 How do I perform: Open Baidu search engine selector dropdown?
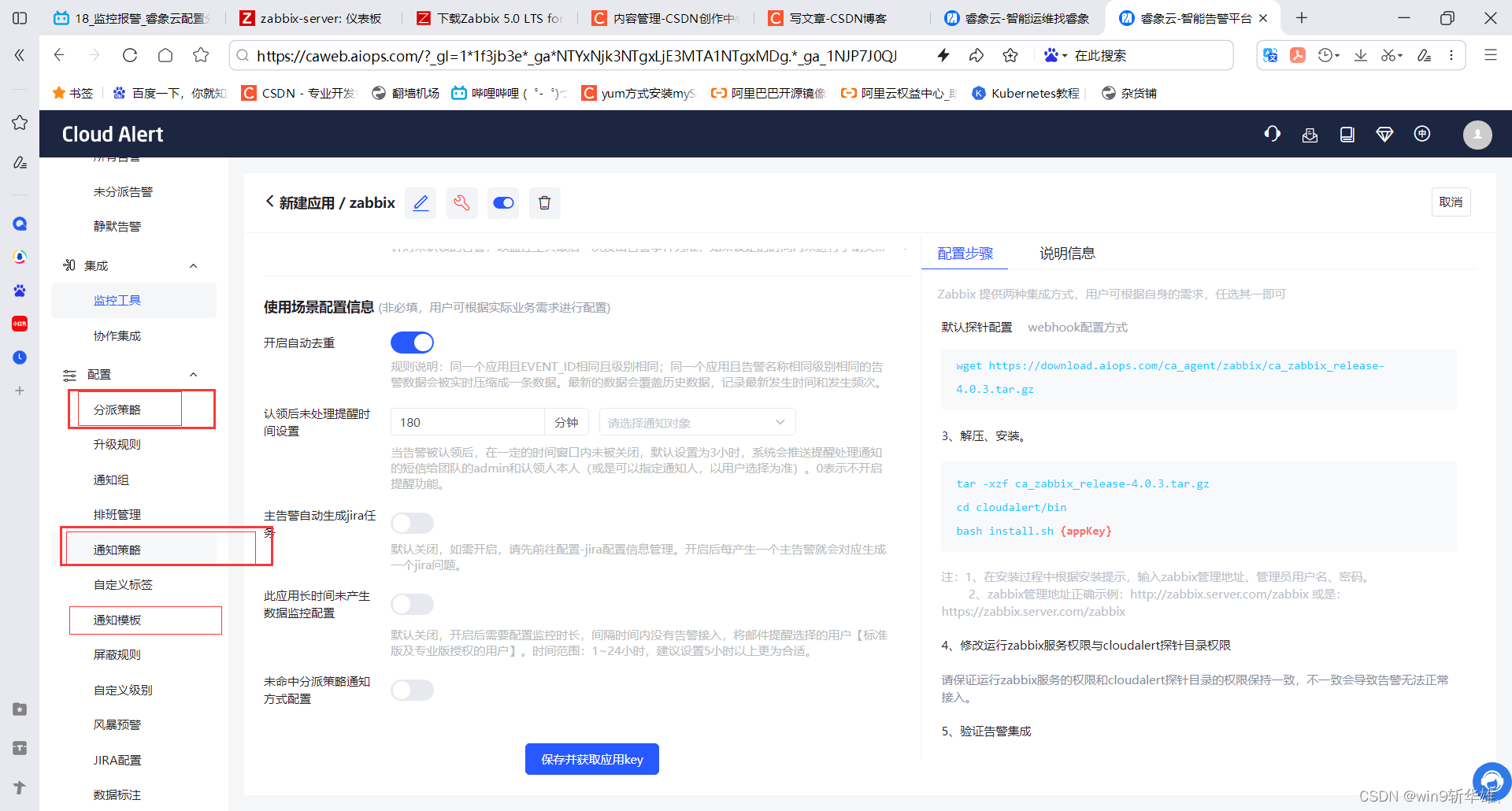click(x=1055, y=55)
